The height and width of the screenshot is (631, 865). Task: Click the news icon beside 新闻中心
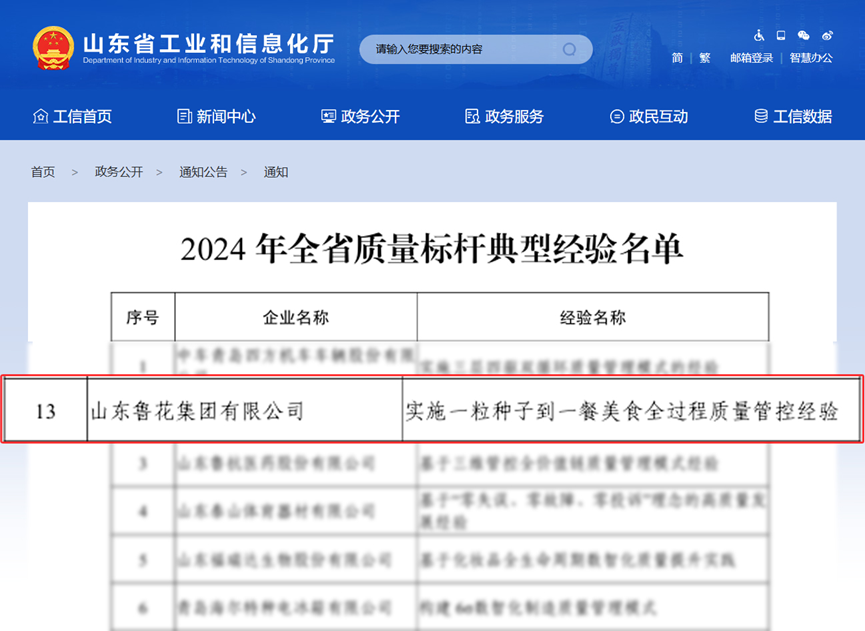[184, 116]
